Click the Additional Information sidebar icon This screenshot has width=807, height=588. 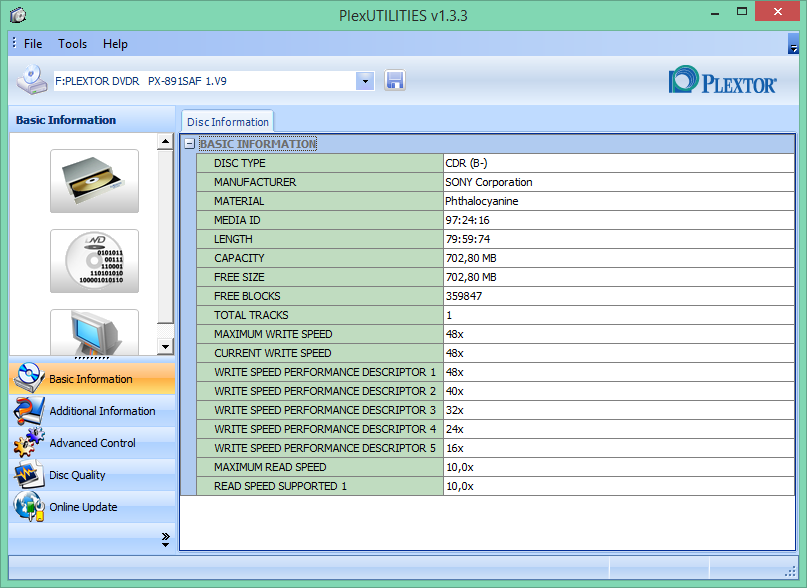[x=29, y=411]
